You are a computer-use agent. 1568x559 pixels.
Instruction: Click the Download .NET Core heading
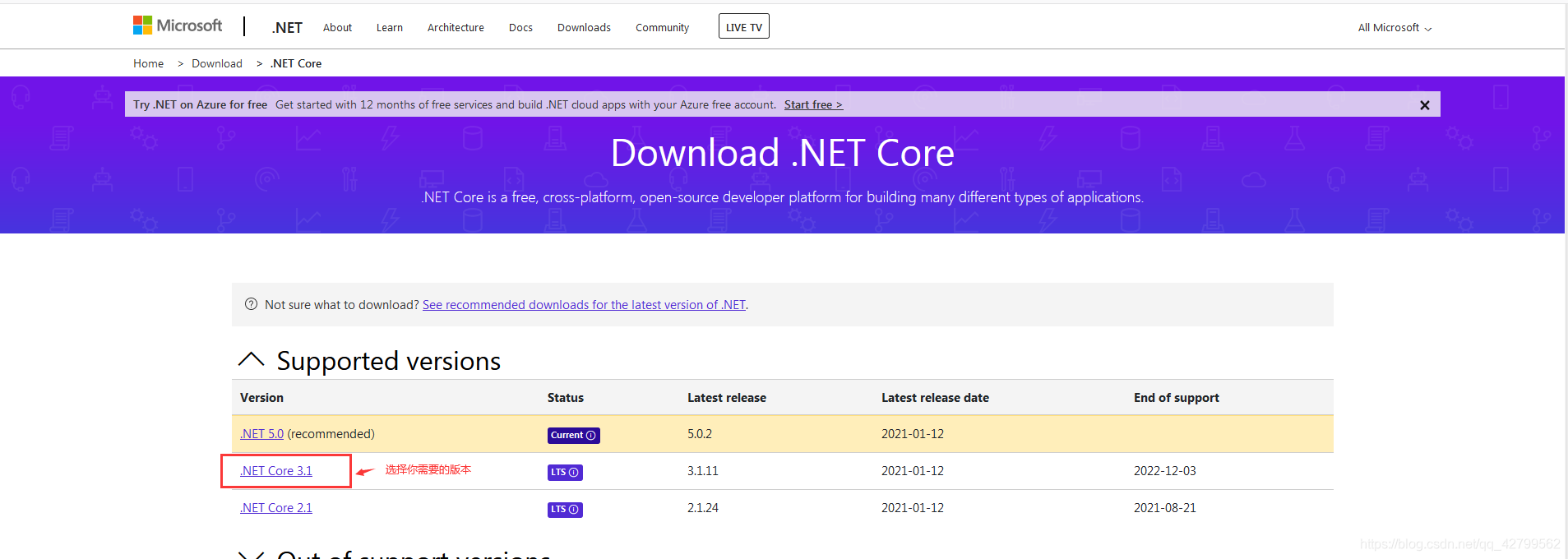coord(783,153)
